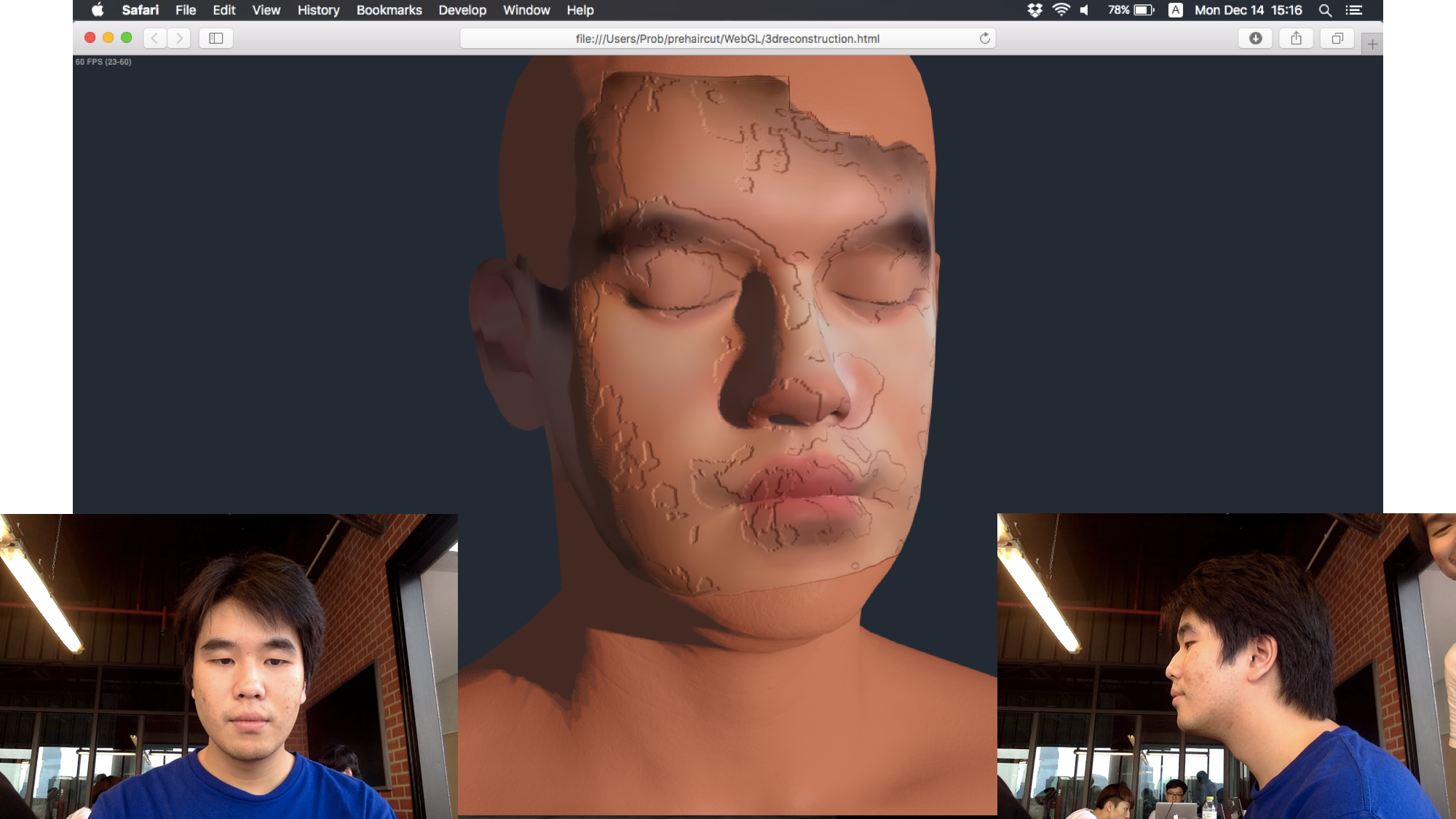Go forward to next page
This screenshot has width=1456, height=819.
pos(179,39)
